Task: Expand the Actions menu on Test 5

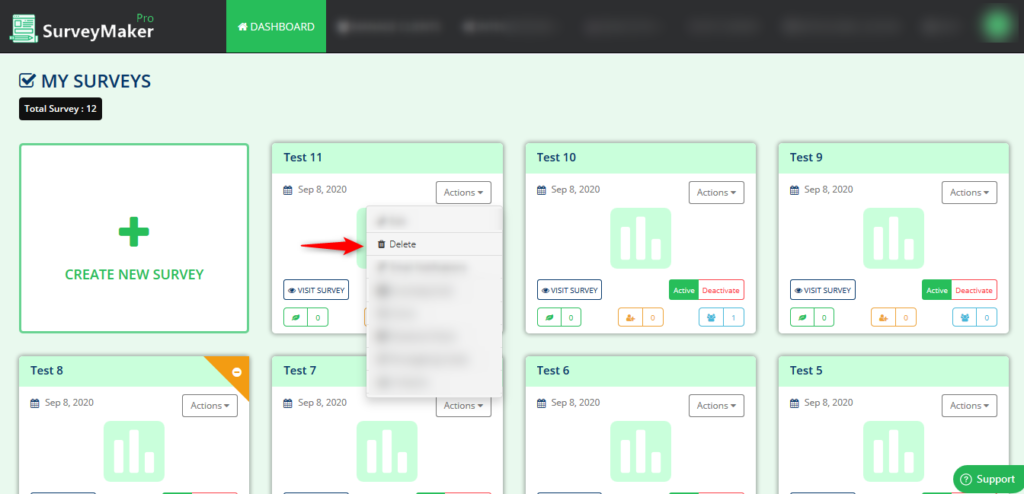Action: coord(969,406)
